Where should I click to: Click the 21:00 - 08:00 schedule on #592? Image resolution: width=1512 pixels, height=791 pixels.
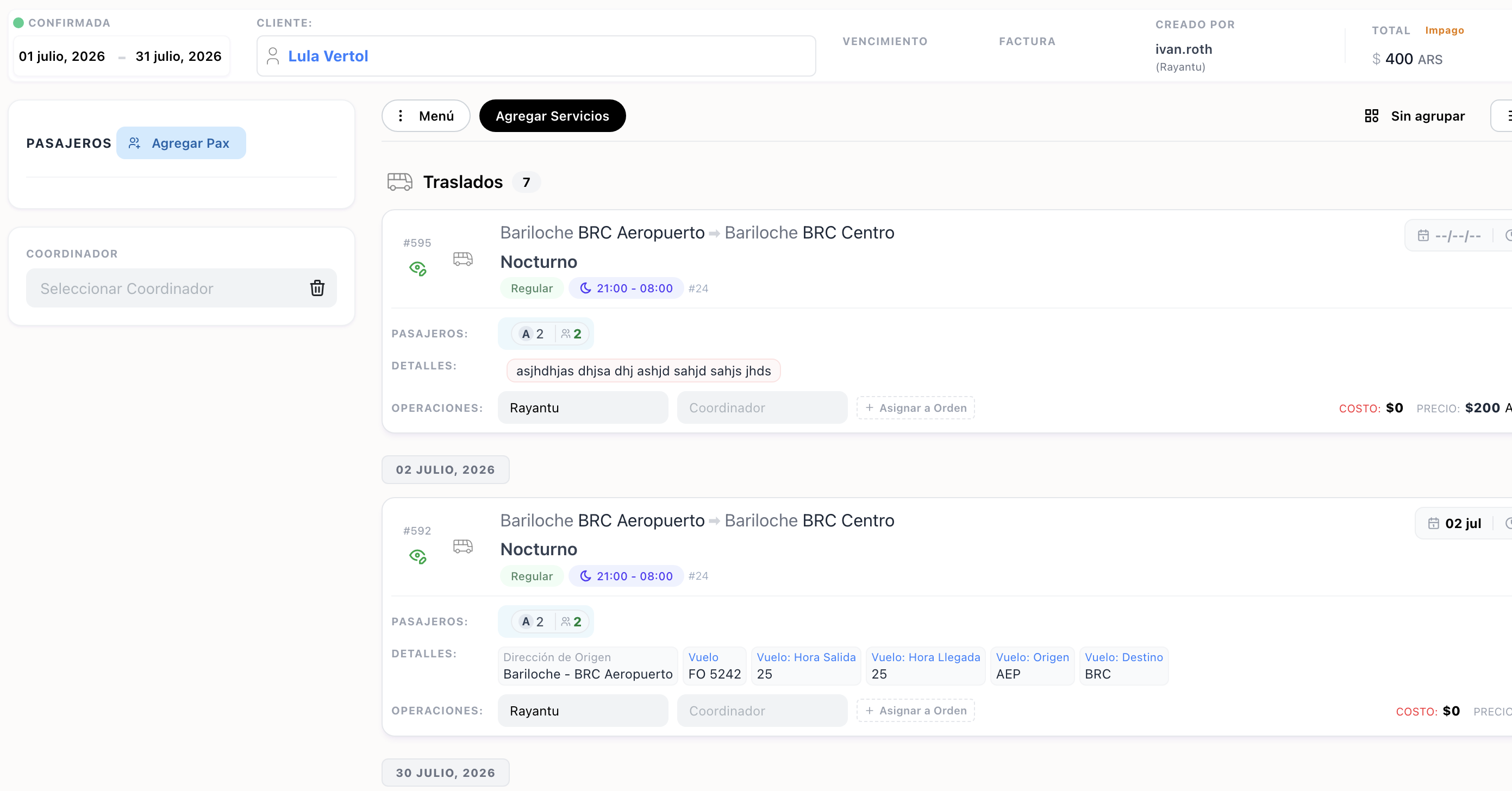[x=626, y=576]
